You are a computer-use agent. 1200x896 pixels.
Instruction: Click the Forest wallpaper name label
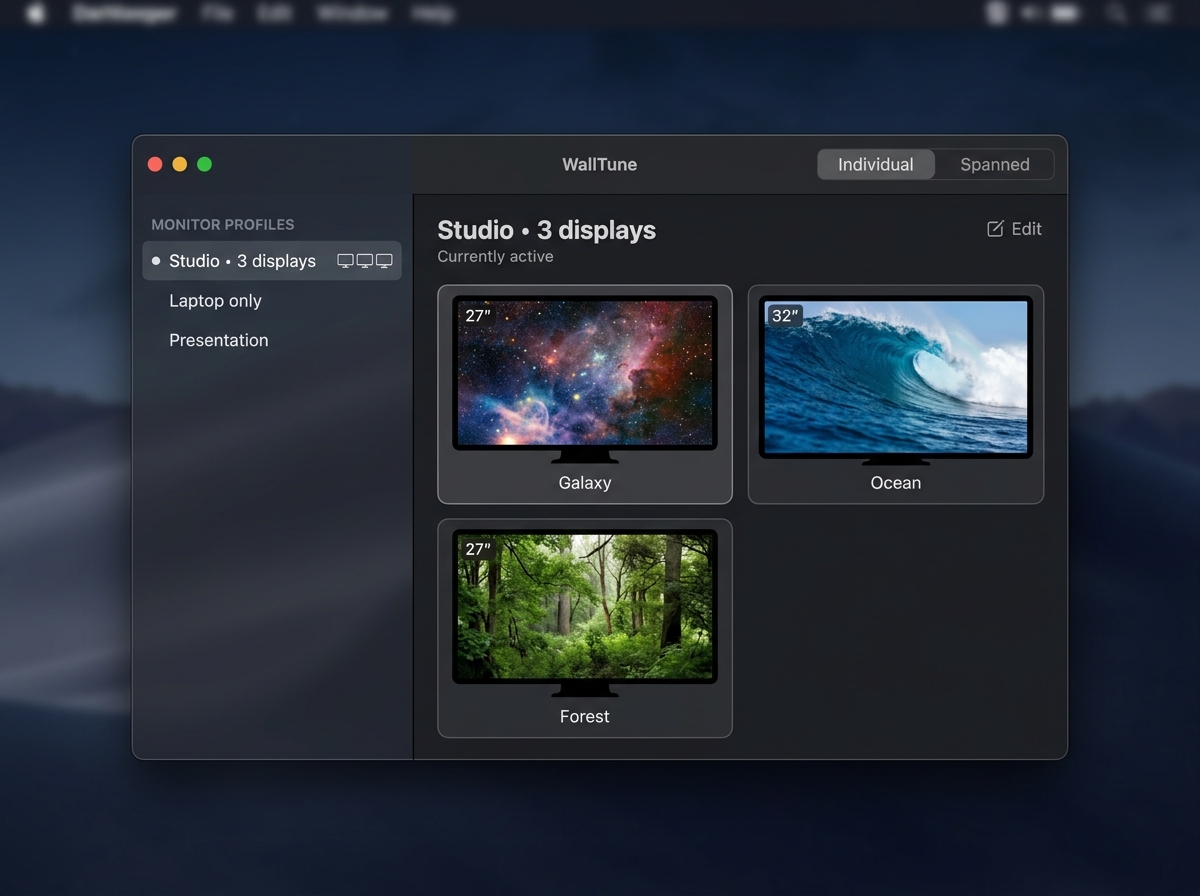pyautogui.click(x=585, y=717)
